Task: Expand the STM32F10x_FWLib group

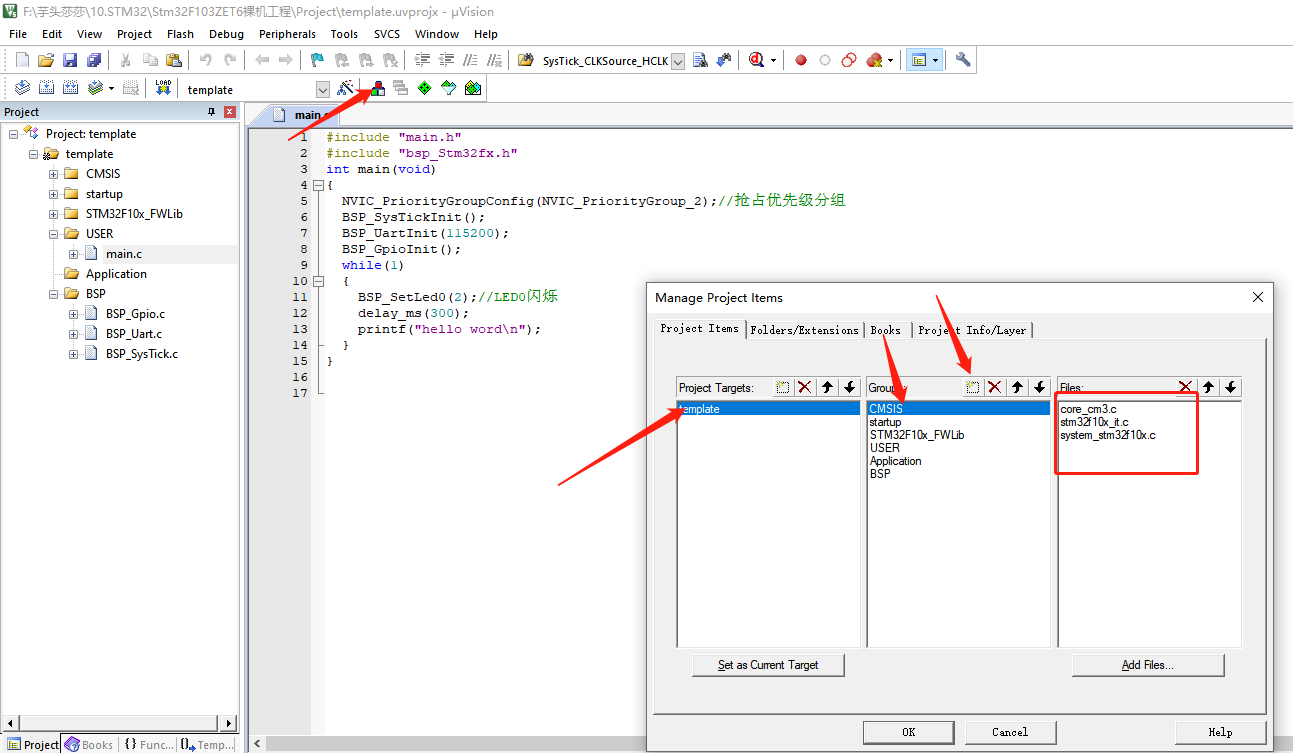Action: point(54,214)
